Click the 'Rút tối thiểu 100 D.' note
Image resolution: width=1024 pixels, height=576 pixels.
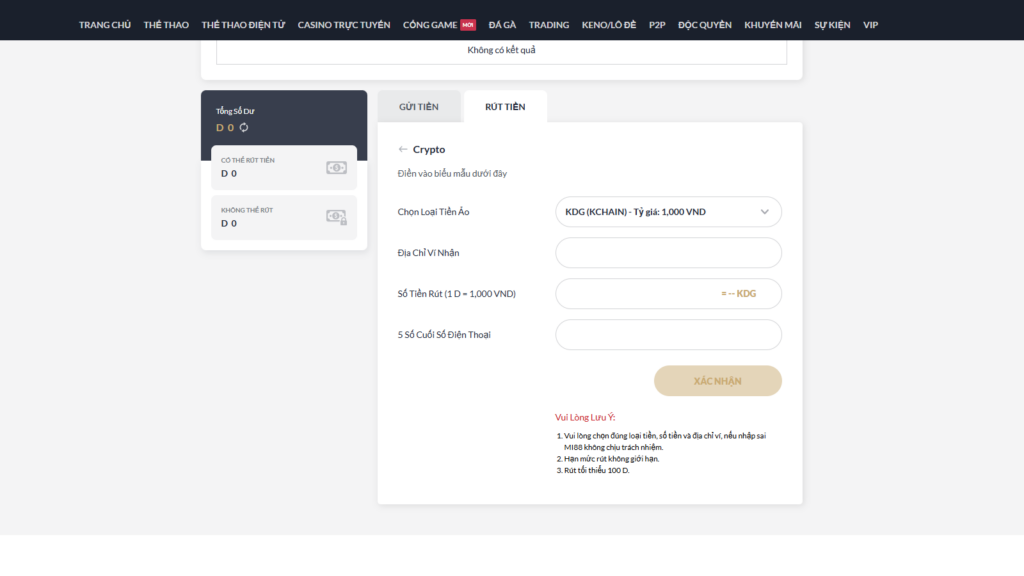(x=596, y=470)
